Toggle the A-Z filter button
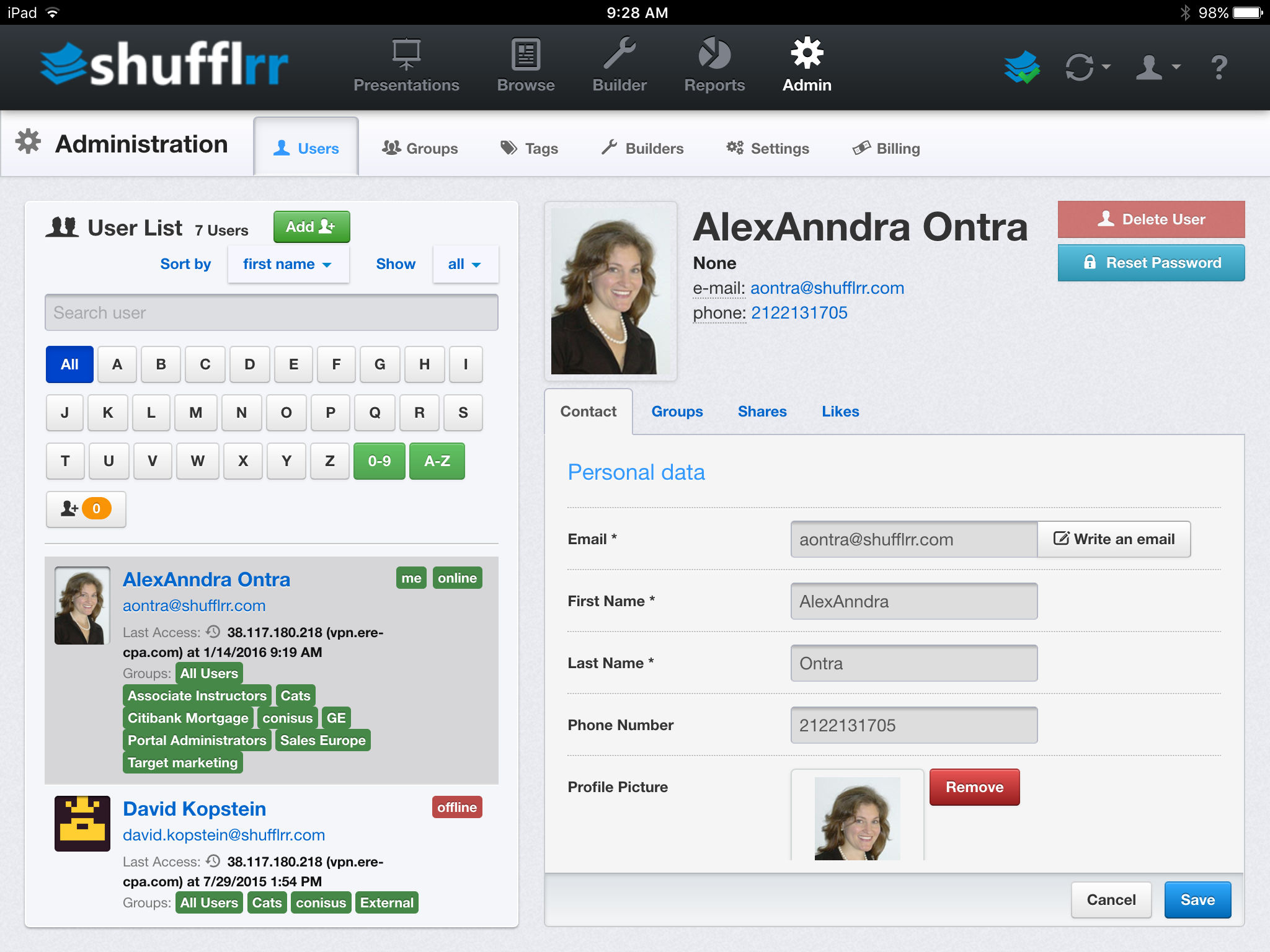1270x952 pixels. tap(437, 461)
